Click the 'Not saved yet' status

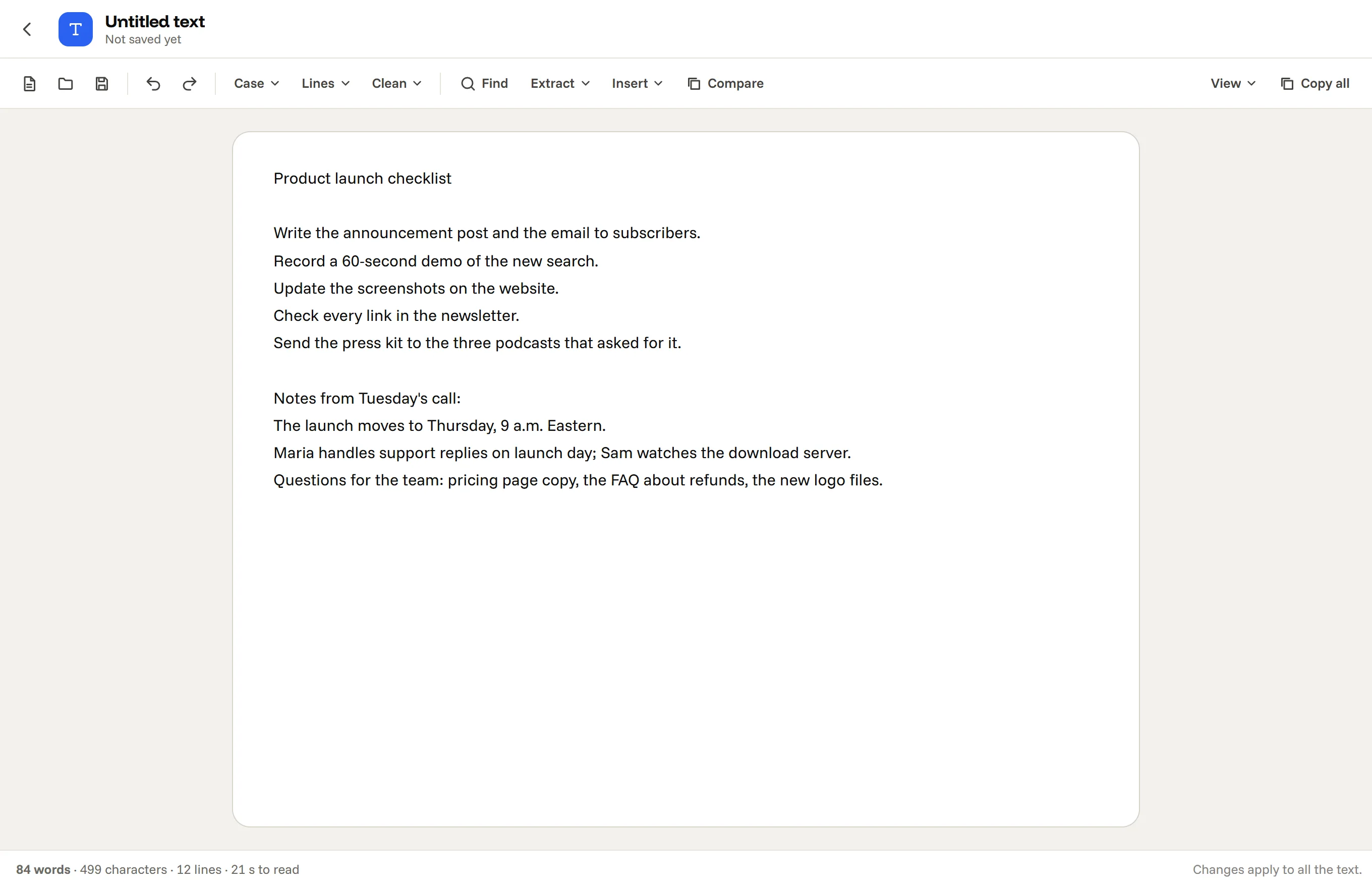pos(143,39)
